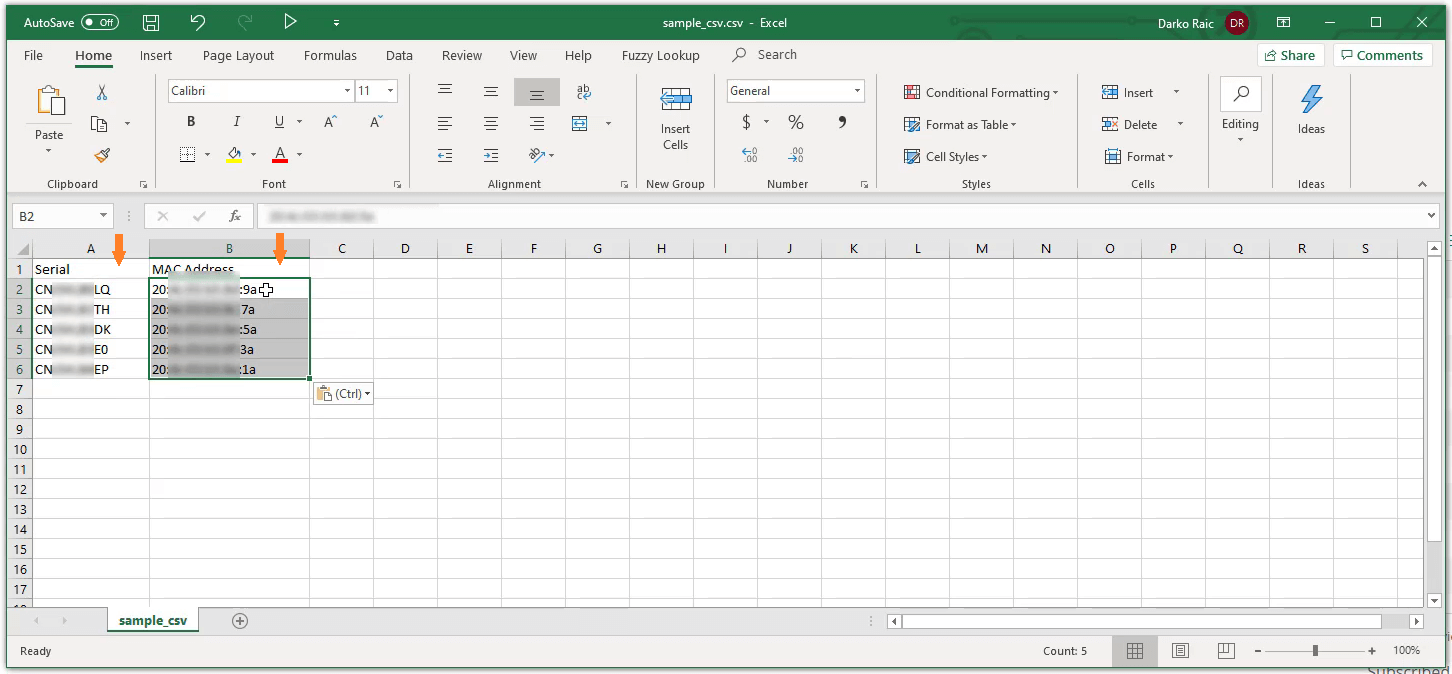Click the Share button
Image resolution: width=1452 pixels, height=674 pixels.
[1291, 55]
